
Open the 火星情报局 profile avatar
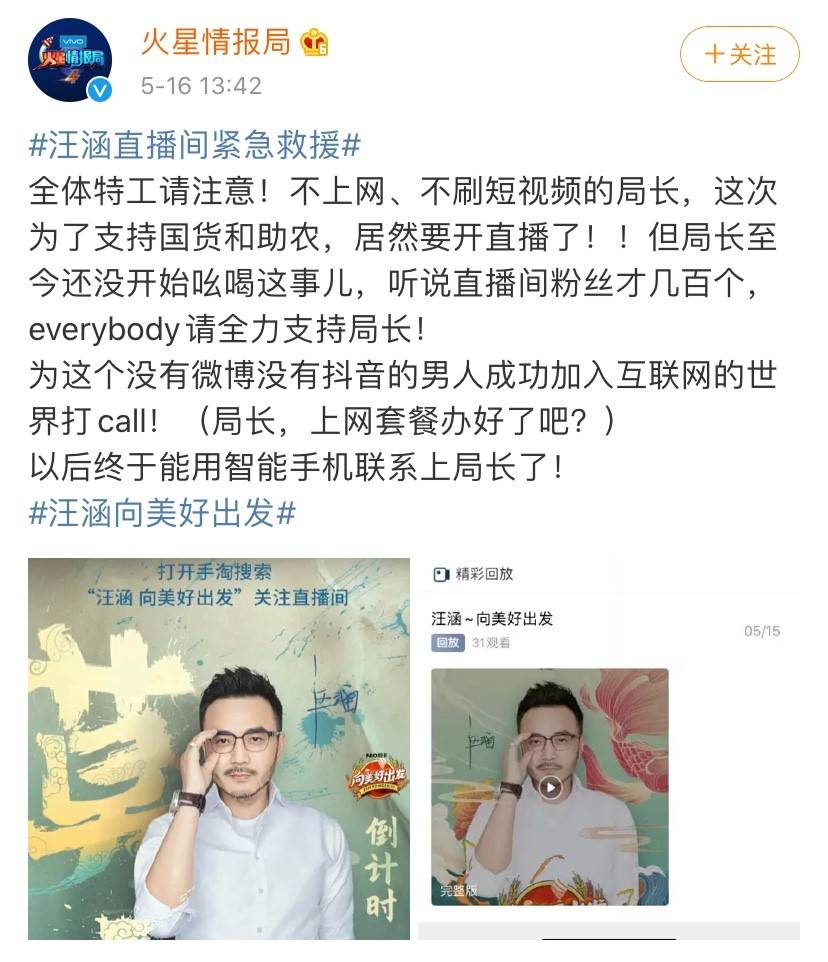coord(70,60)
